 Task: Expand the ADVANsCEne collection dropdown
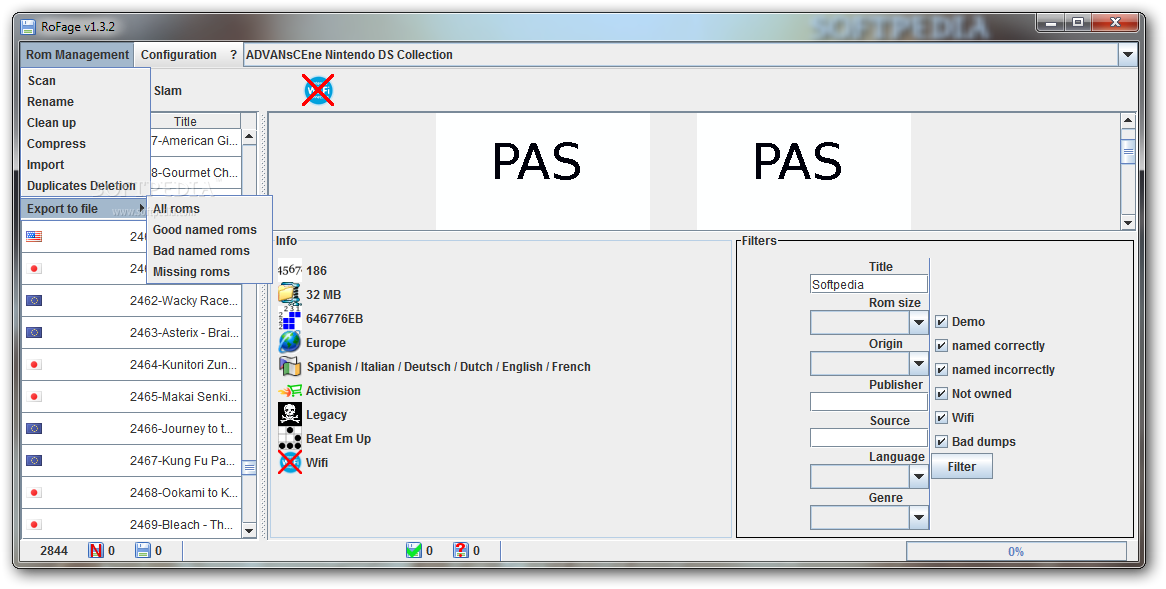[x=1127, y=54]
